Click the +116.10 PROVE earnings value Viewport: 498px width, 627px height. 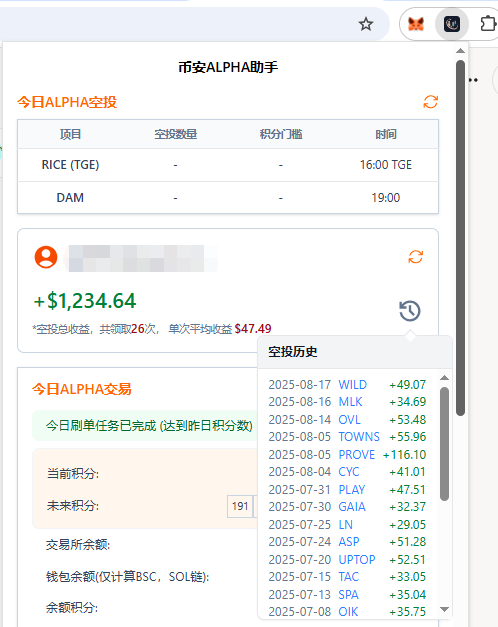pos(404,455)
